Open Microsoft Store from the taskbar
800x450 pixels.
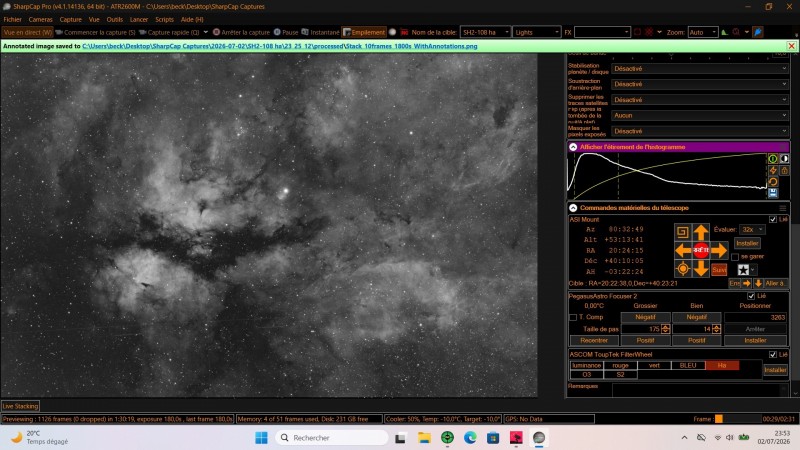[493, 438]
